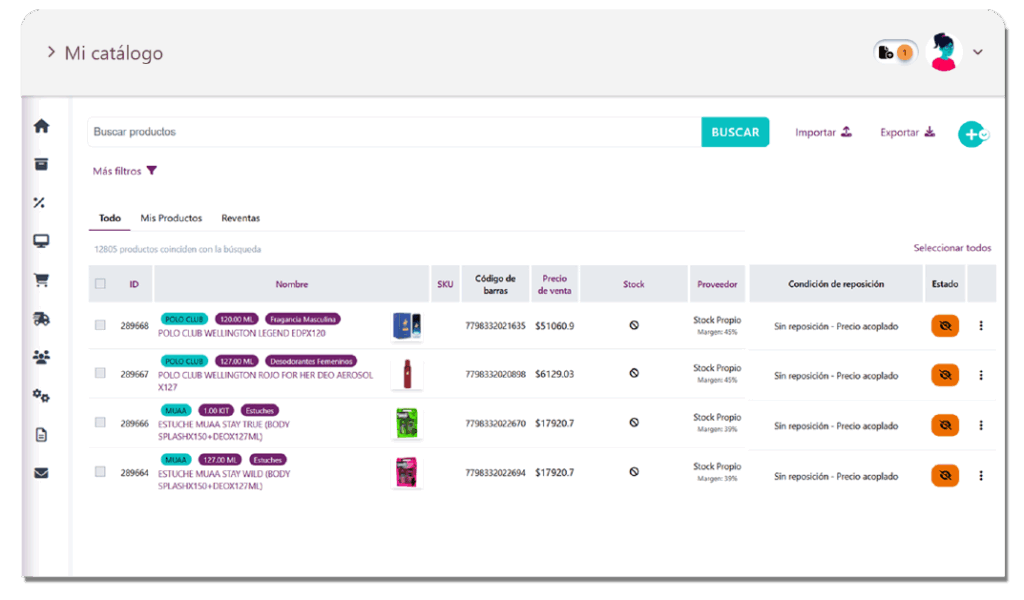Click the round add product button
Viewport: 1024px width, 600px height.
click(971, 134)
